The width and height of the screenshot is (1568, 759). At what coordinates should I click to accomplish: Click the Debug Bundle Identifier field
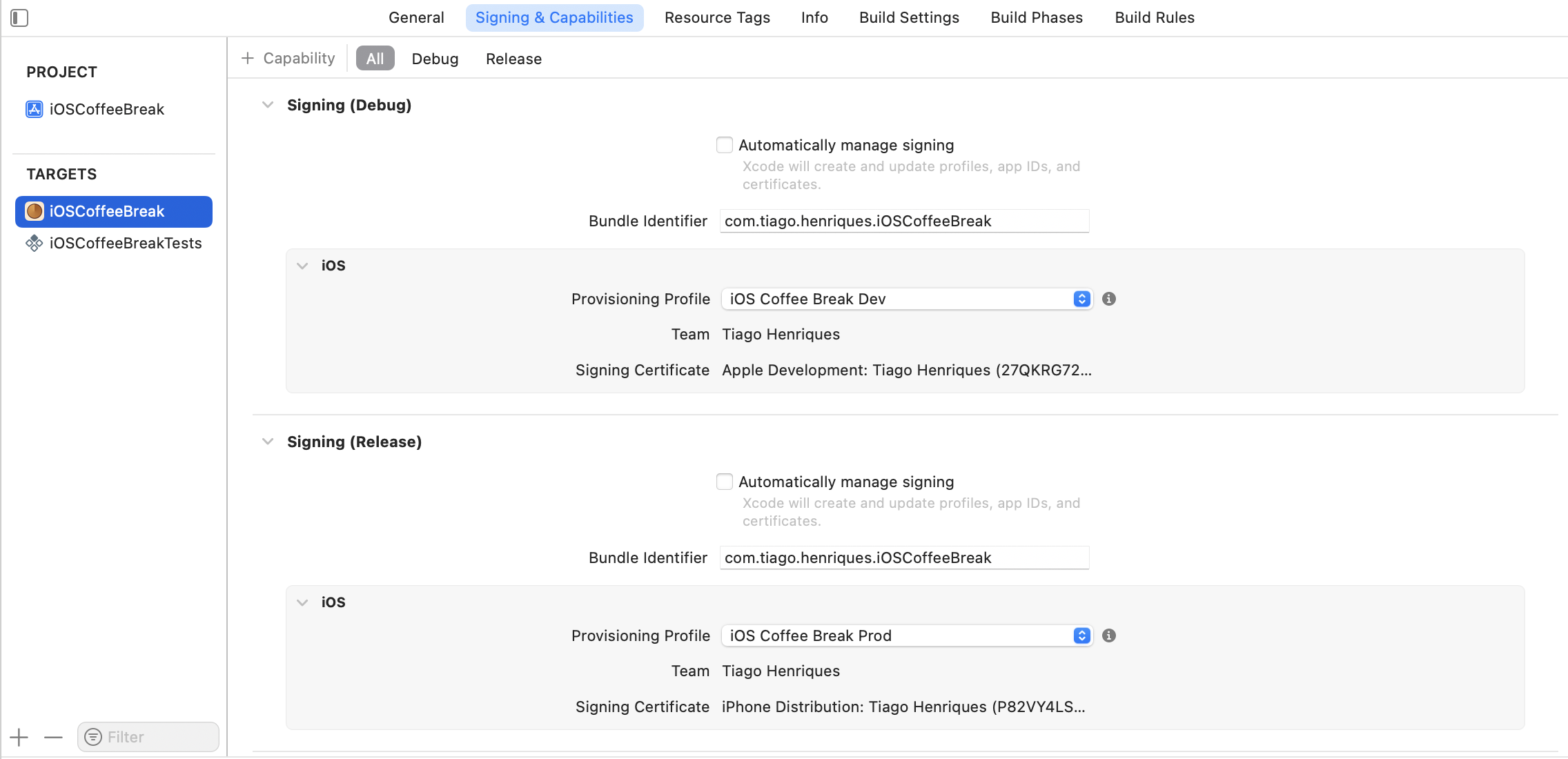904,221
